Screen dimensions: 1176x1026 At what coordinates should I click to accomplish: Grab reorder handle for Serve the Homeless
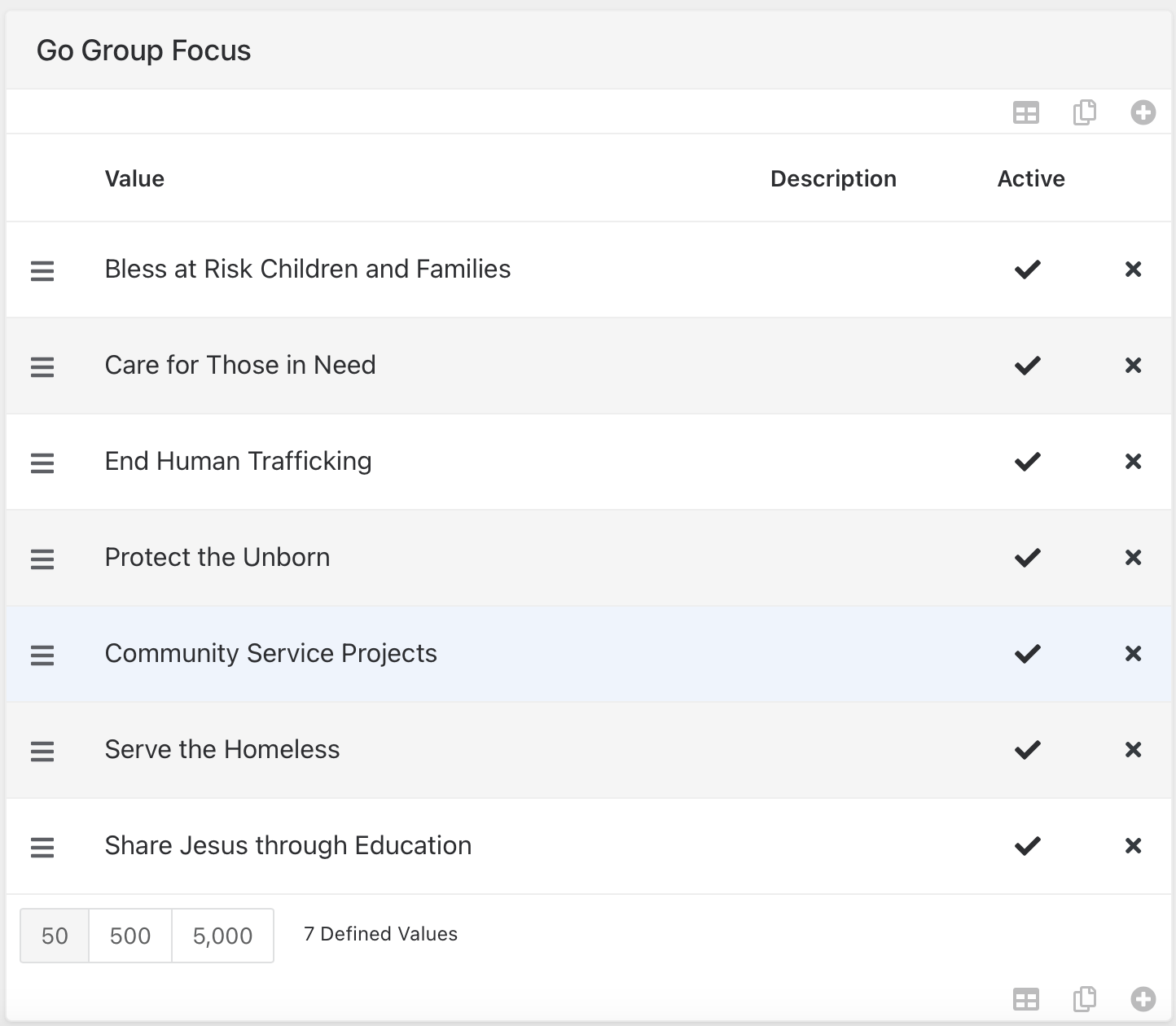pyautogui.click(x=42, y=751)
